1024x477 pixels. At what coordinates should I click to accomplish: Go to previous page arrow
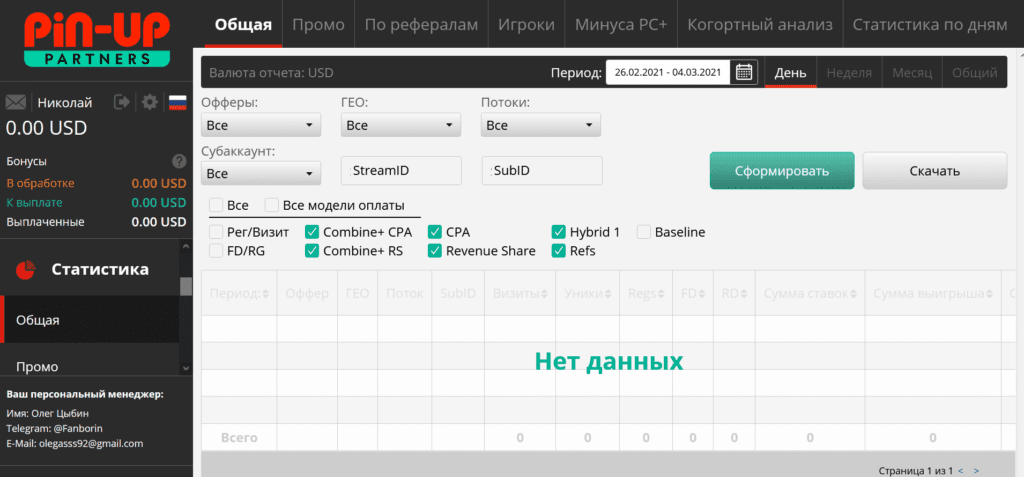pos(960,470)
